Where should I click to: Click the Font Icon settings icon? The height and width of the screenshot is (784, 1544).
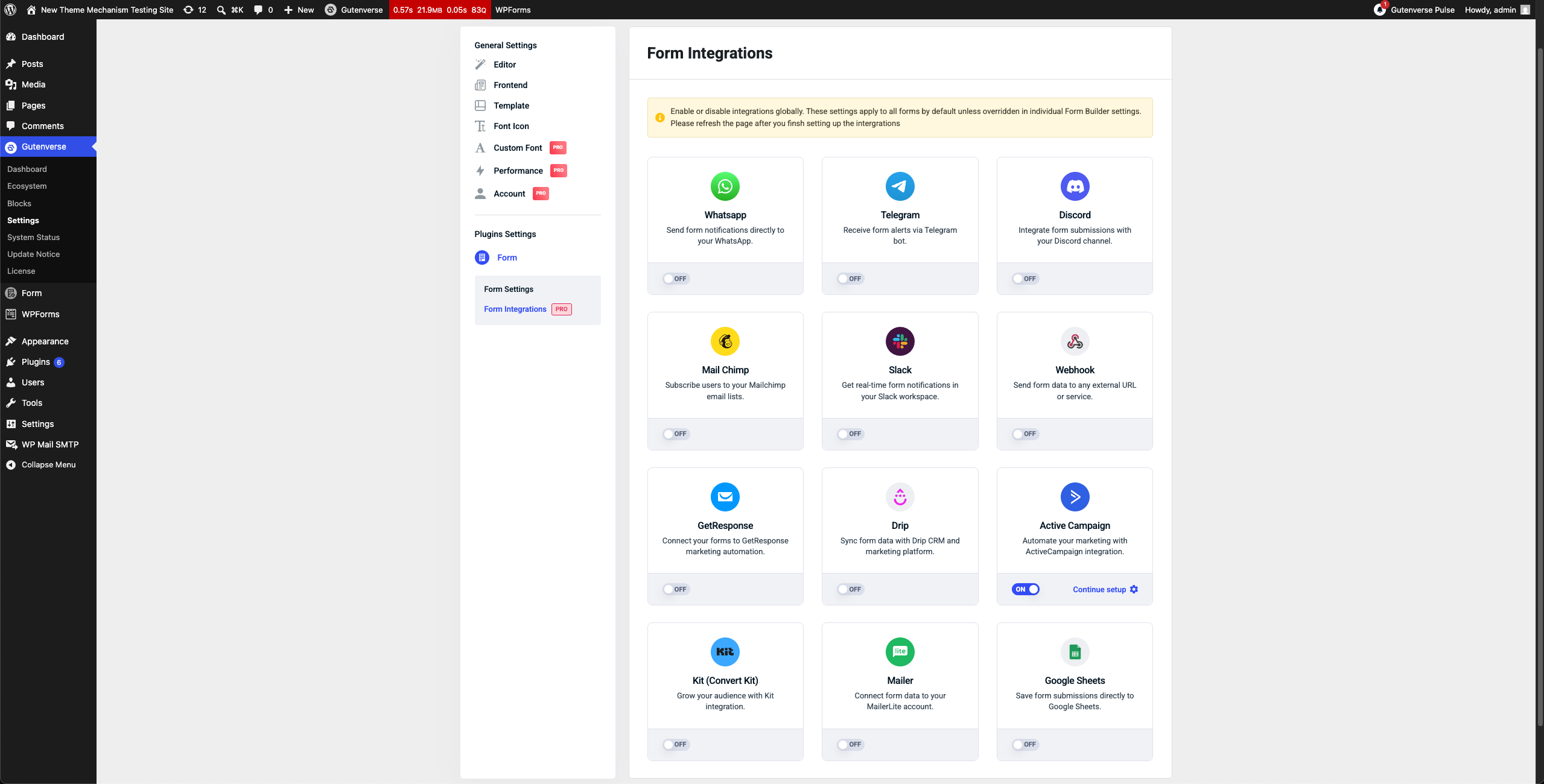[x=480, y=126]
